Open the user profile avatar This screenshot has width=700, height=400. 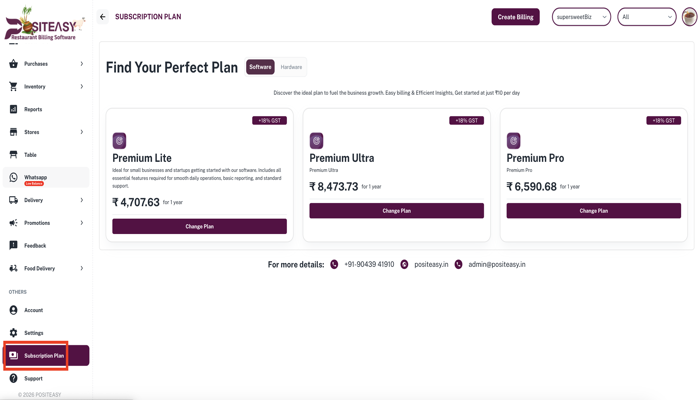tap(689, 17)
